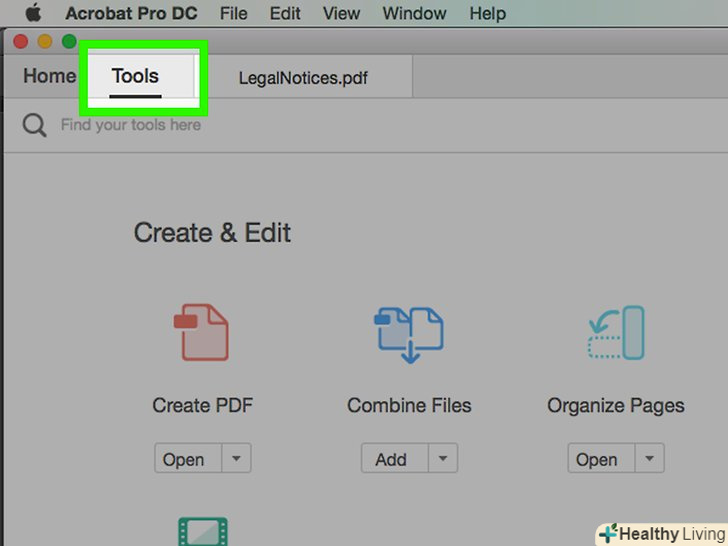Image resolution: width=728 pixels, height=546 pixels.
Task: Click the magnifying glass search icon
Action: pos(34,125)
